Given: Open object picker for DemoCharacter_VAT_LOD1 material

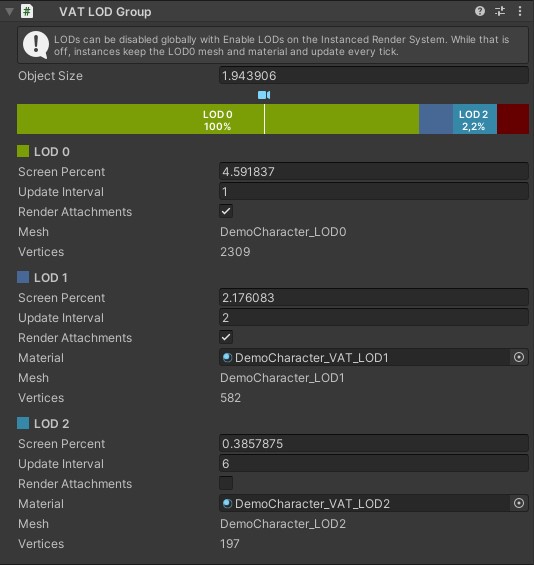Looking at the screenshot, I should [x=519, y=357].
